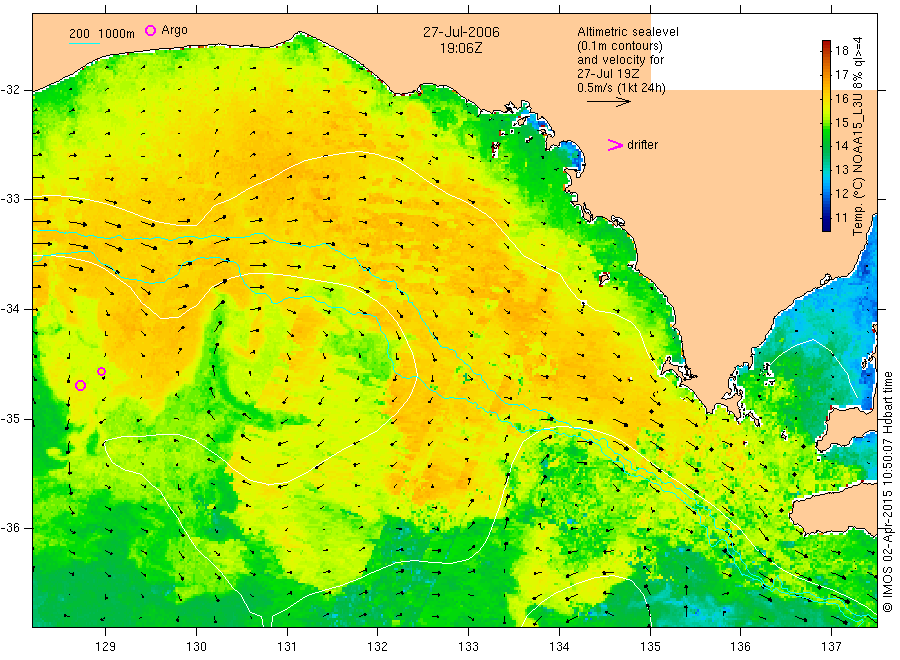Click the longitude label 129
The width and height of the screenshot is (900, 660).
click(x=106, y=647)
